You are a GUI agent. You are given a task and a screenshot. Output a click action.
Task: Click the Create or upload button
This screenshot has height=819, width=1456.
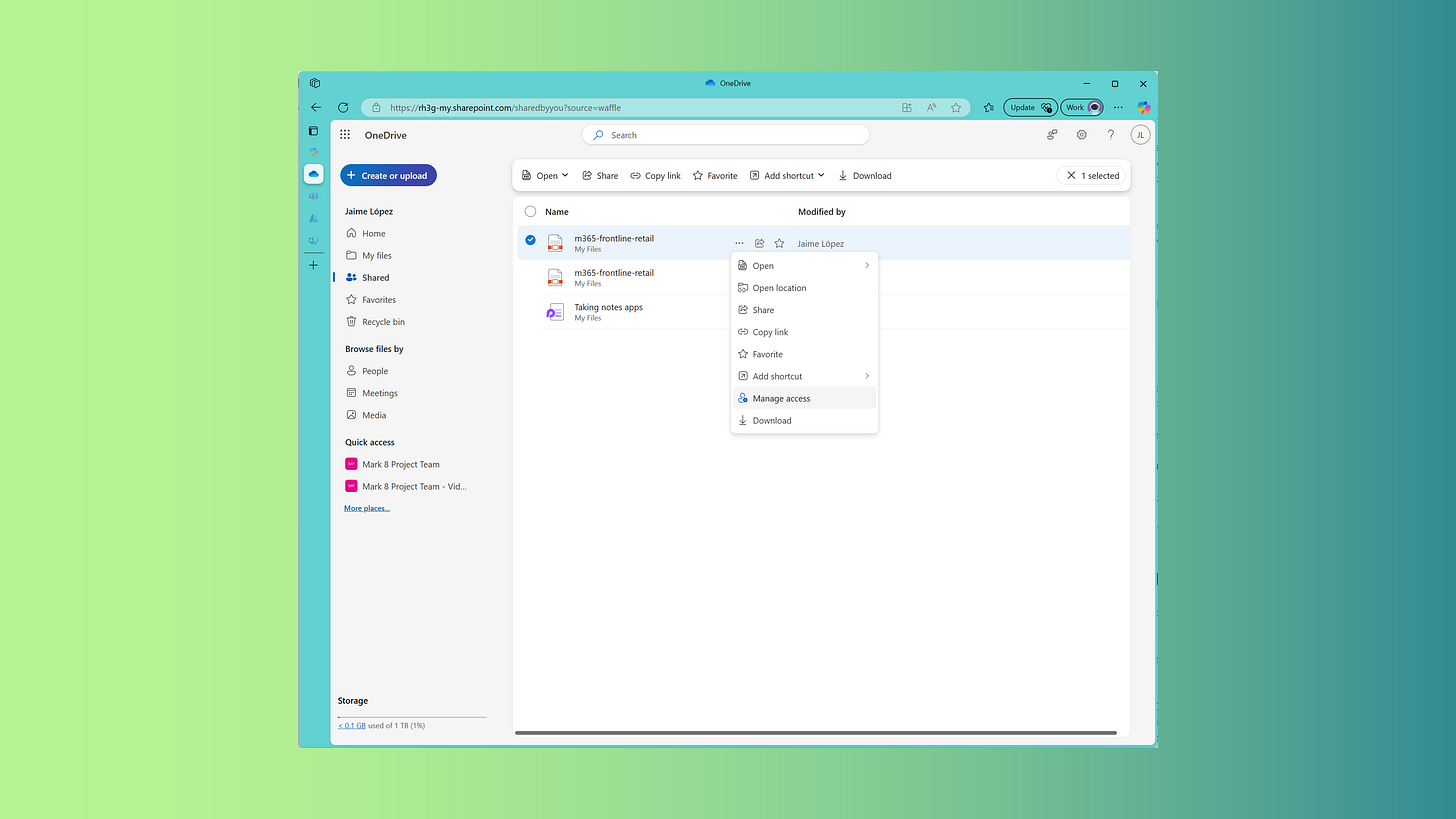(x=388, y=175)
